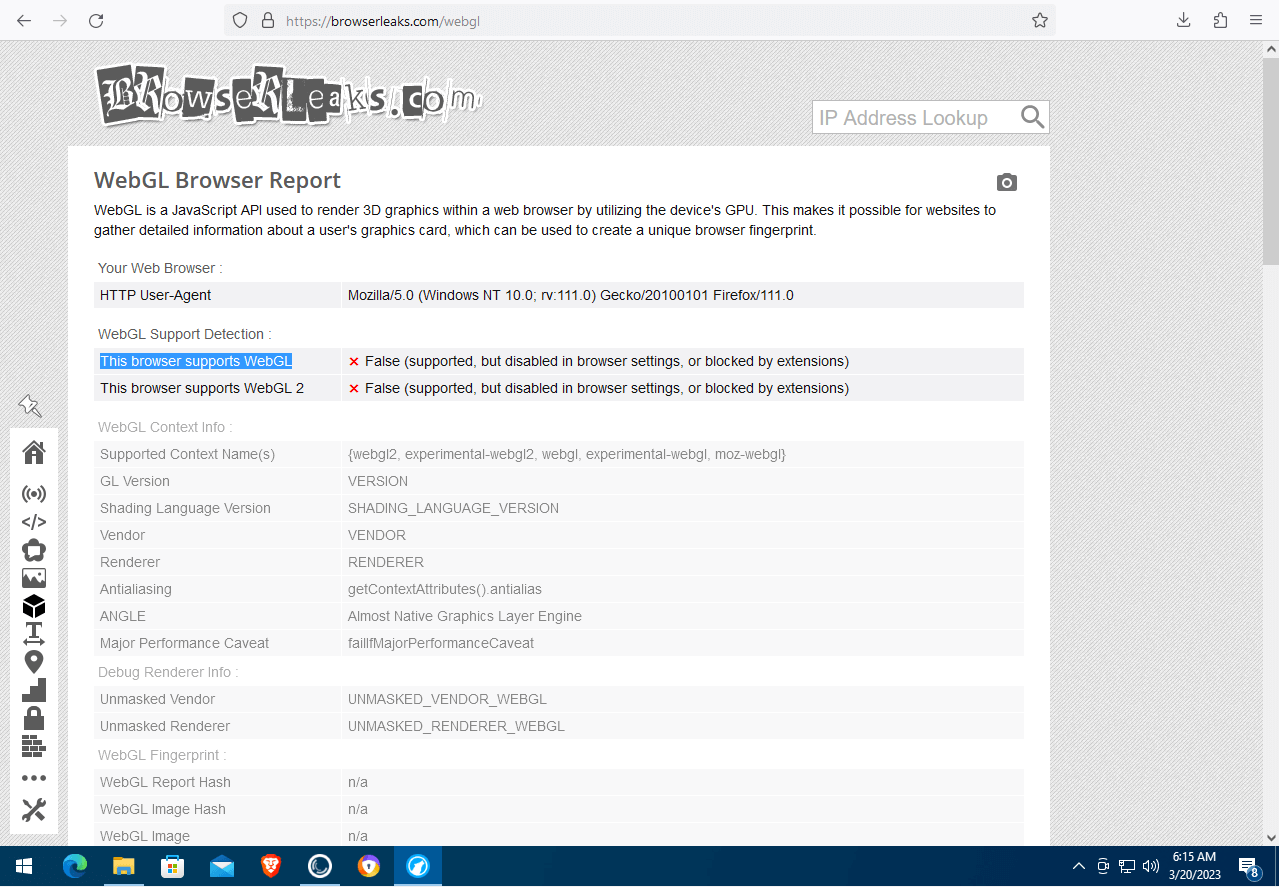Click the magnifier icon in IP lookup box
The height and width of the screenshot is (887, 1279).
click(x=1033, y=117)
